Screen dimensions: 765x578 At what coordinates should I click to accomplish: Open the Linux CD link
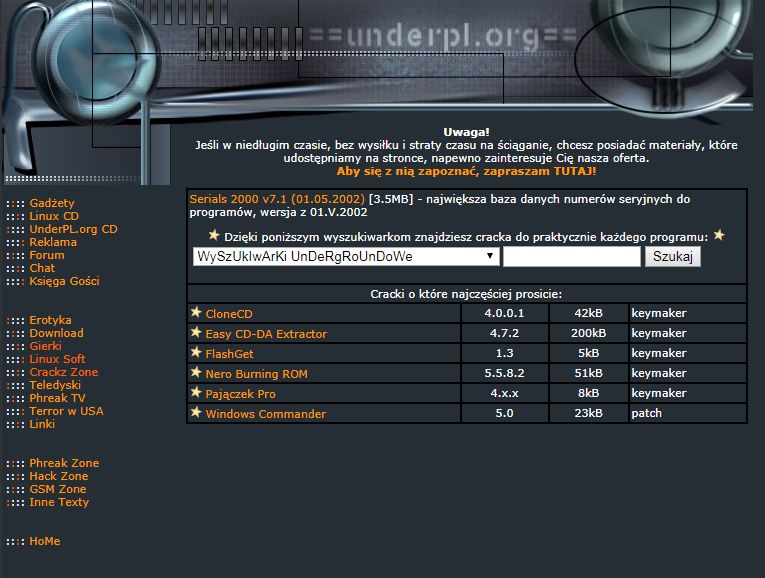[54, 216]
